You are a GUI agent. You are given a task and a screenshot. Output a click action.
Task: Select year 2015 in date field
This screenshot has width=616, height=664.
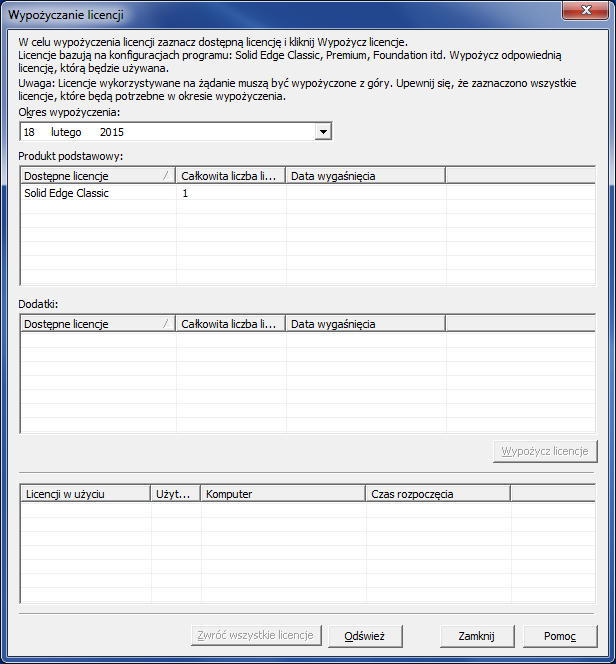point(112,132)
